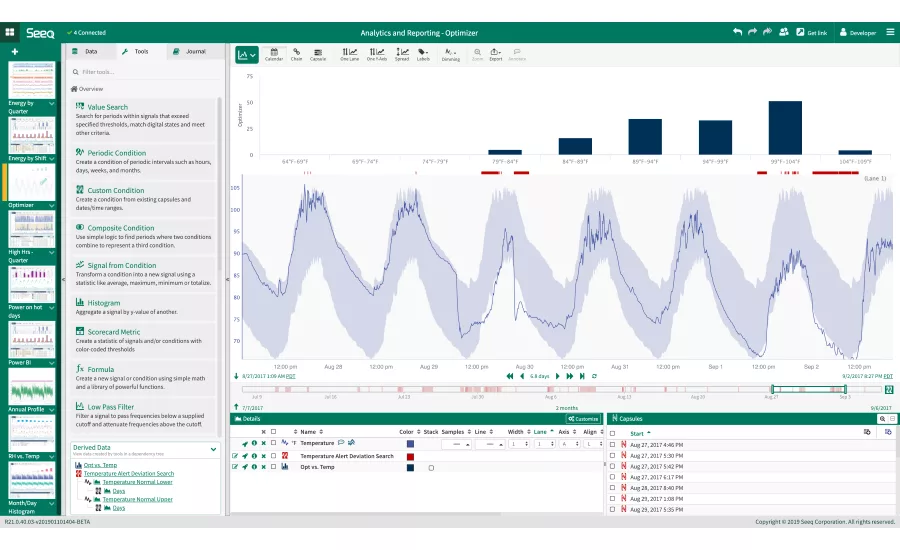The image size is (900, 550).
Task: Collapse the Derived Data panel chevron
Action: 214,449
